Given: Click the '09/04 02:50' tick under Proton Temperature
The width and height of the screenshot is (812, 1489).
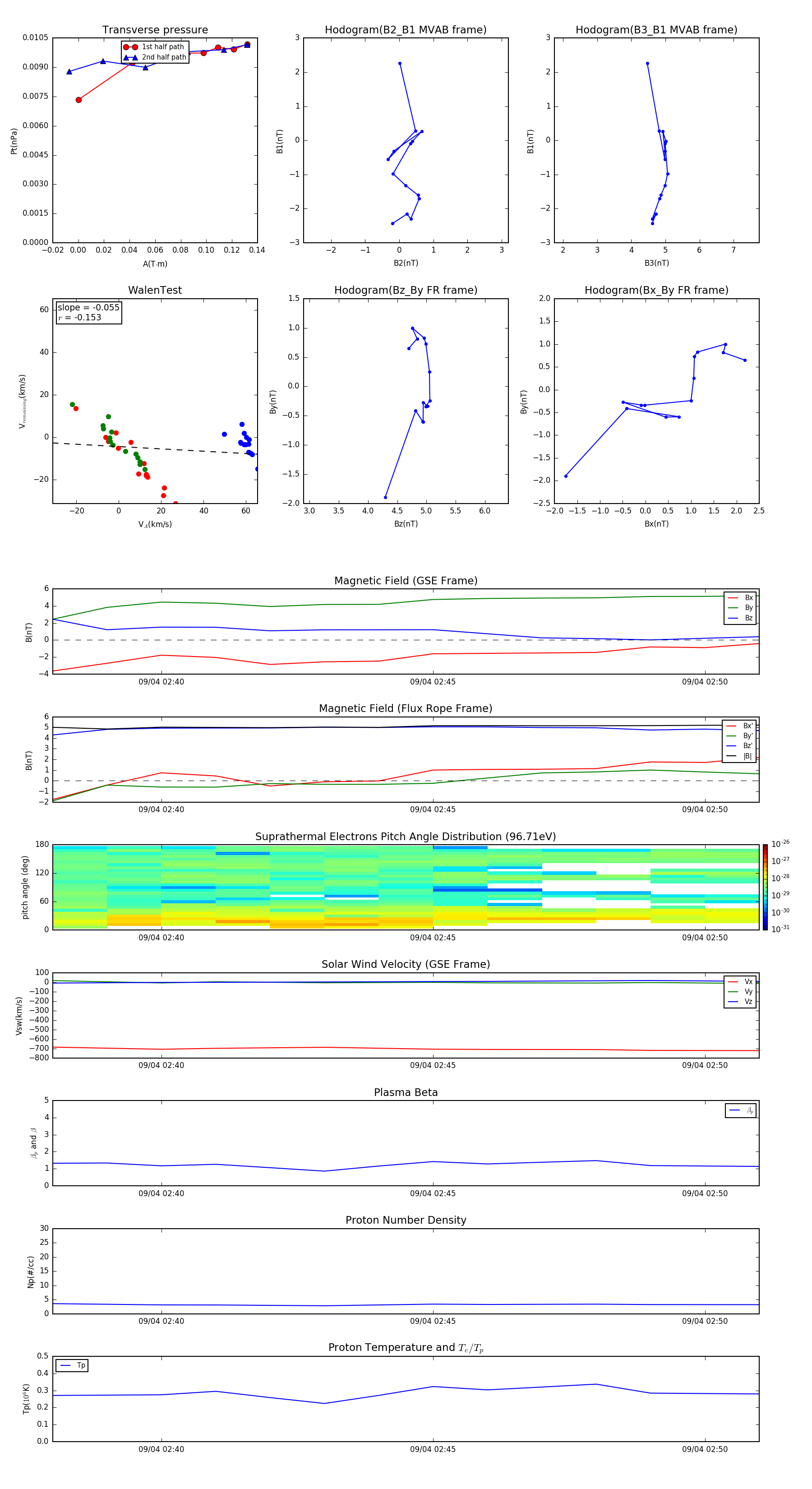Looking at the screenshot, I should click(705, 1449).
